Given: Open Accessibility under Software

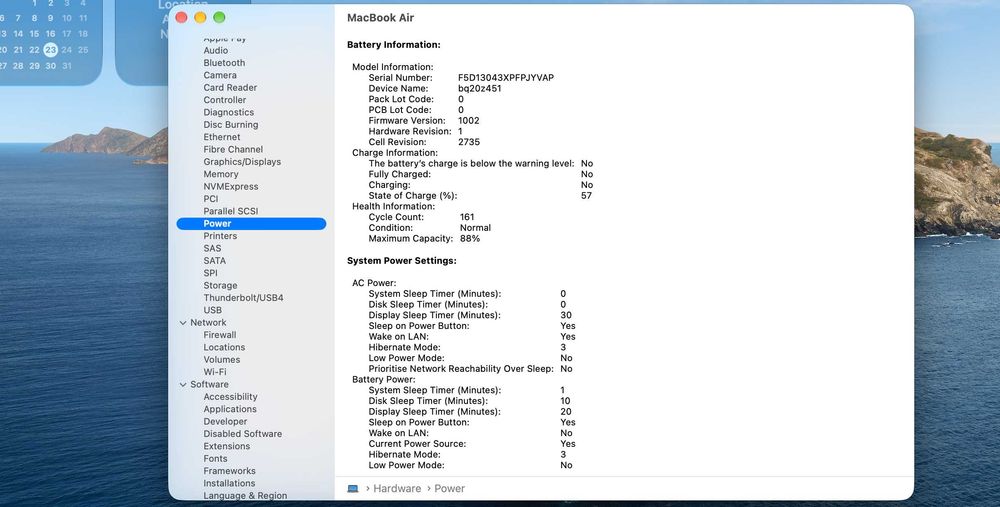Looking at the screenshot, I should pos(230,397).
